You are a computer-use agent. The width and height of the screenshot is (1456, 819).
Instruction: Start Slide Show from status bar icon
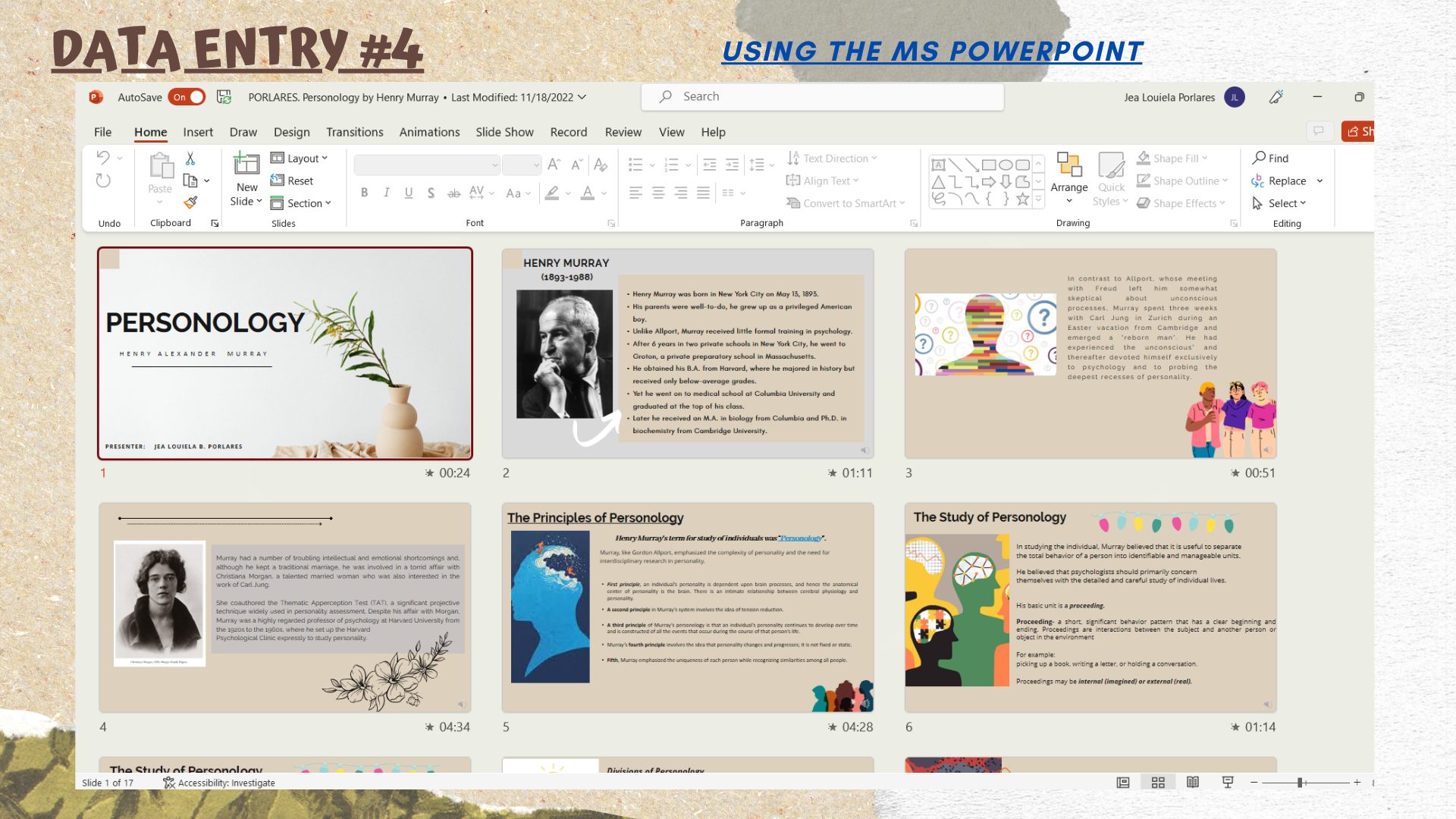[x=1228, y=783]
